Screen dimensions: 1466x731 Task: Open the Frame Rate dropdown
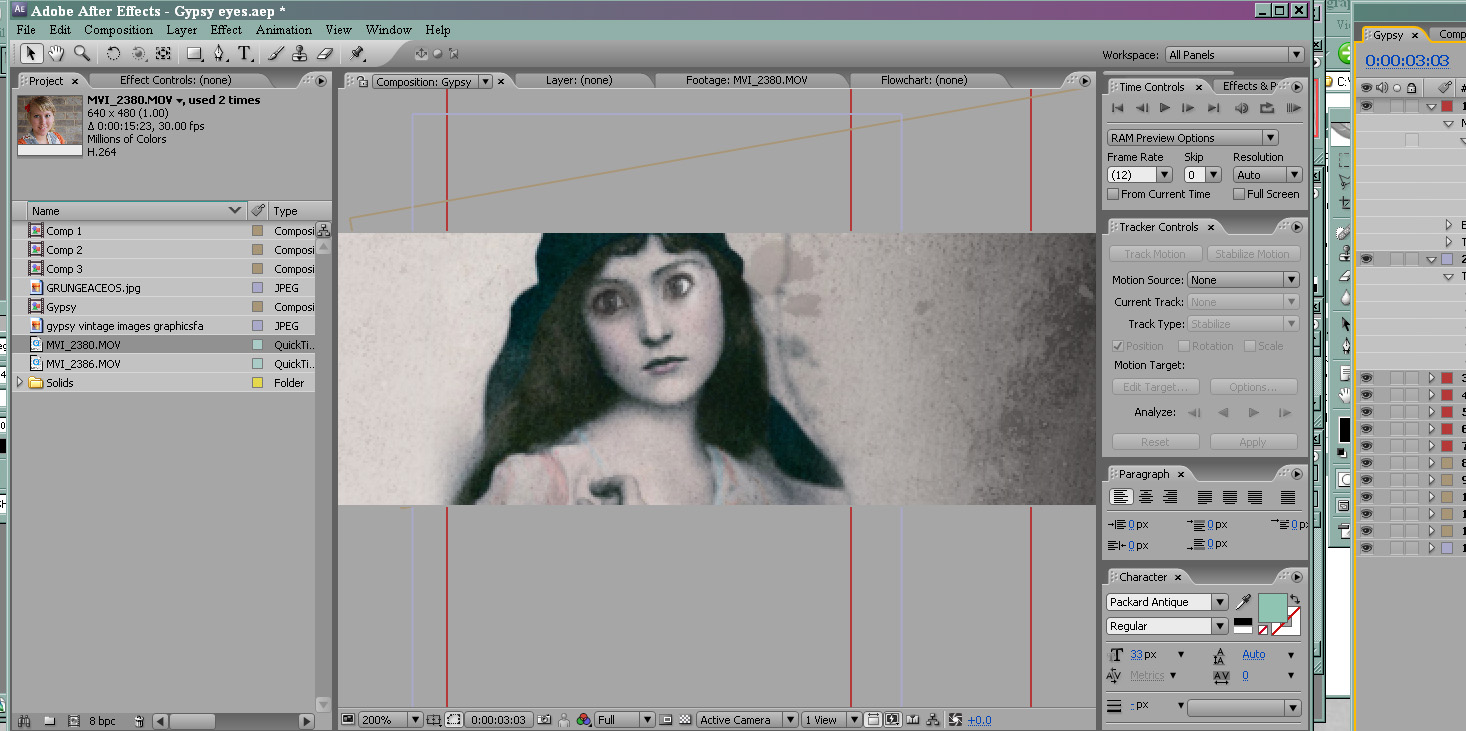tap(1139, 175)
